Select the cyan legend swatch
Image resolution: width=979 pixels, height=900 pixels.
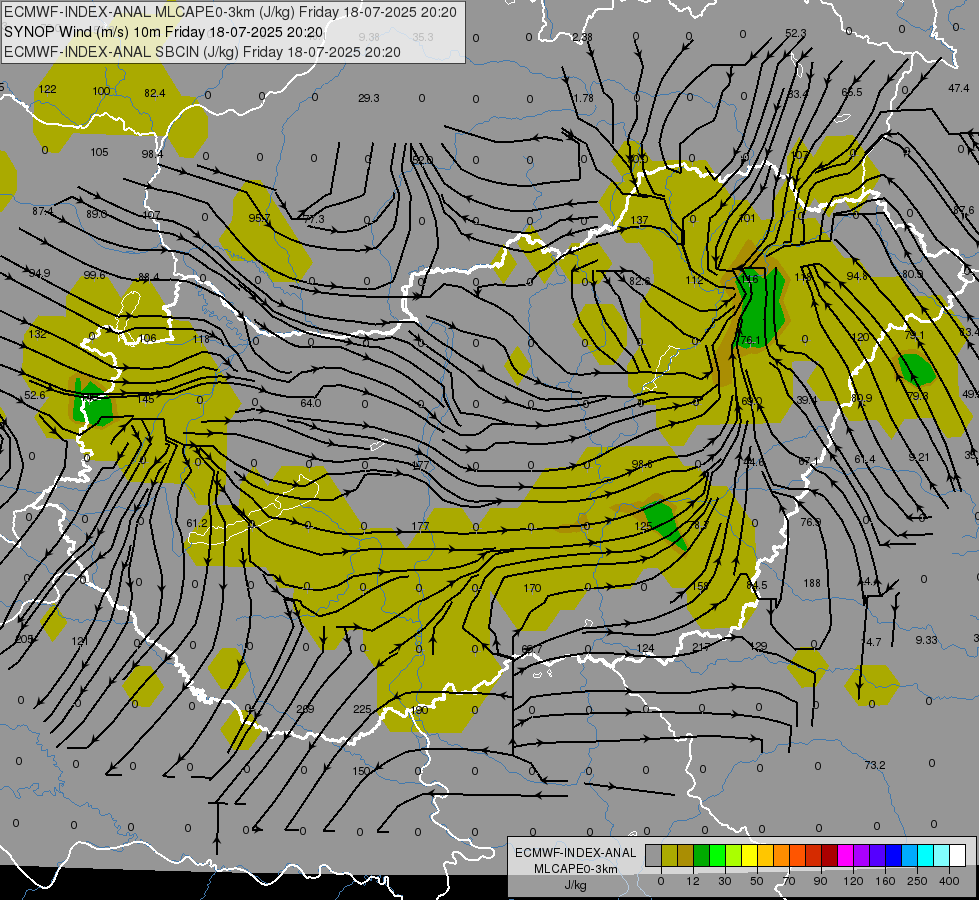925,855
